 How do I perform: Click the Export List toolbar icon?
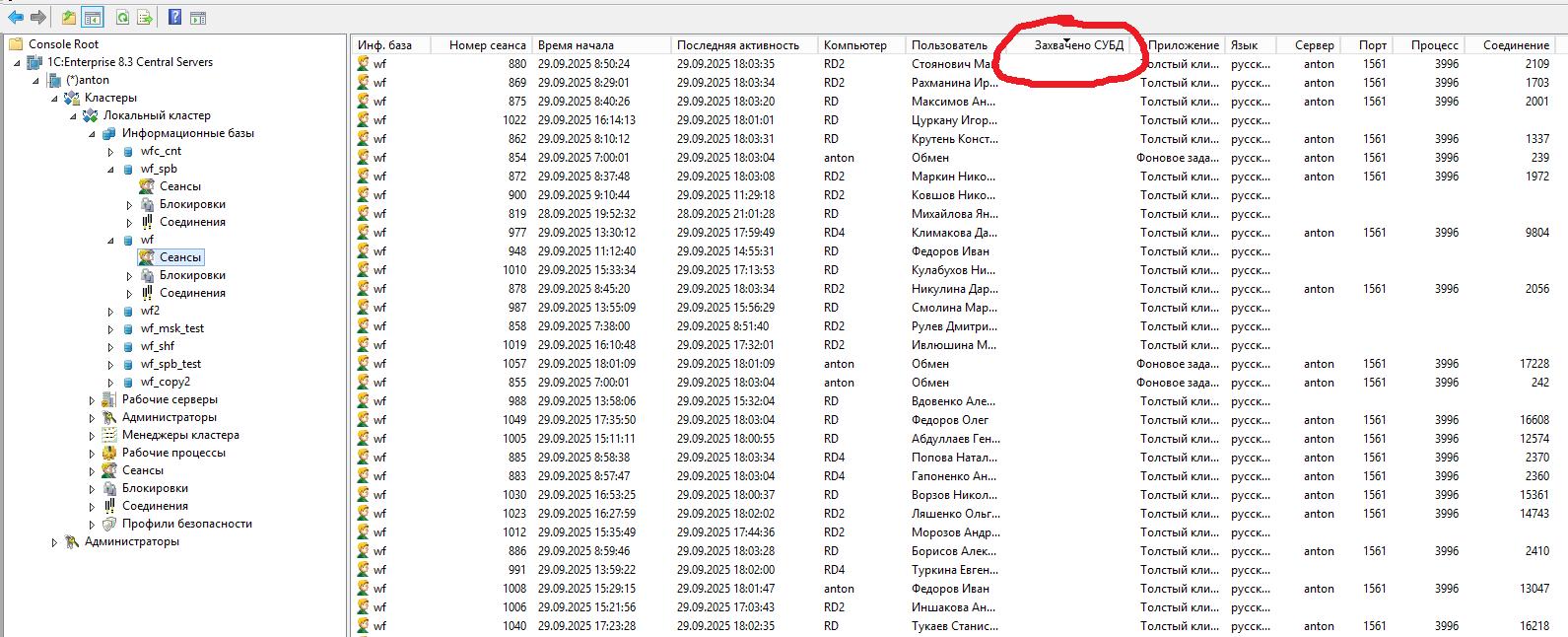click(145, 17)
